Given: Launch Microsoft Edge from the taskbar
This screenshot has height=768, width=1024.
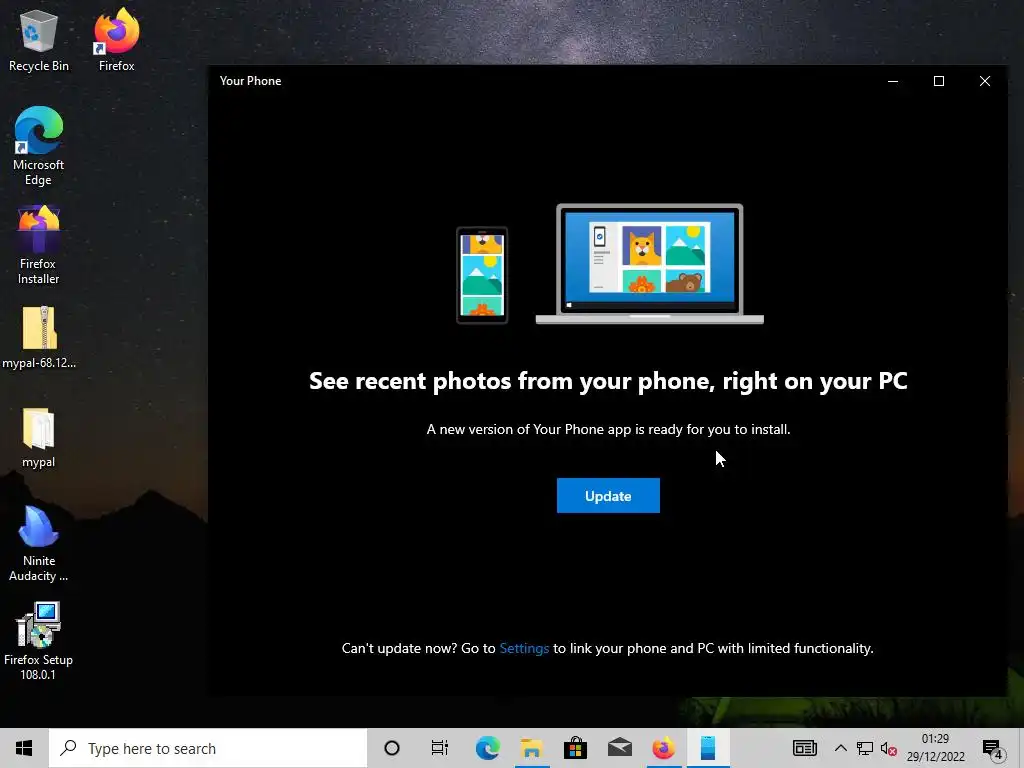Looking at the screenshot, I should pyautogui.click(x=487, y=748).
